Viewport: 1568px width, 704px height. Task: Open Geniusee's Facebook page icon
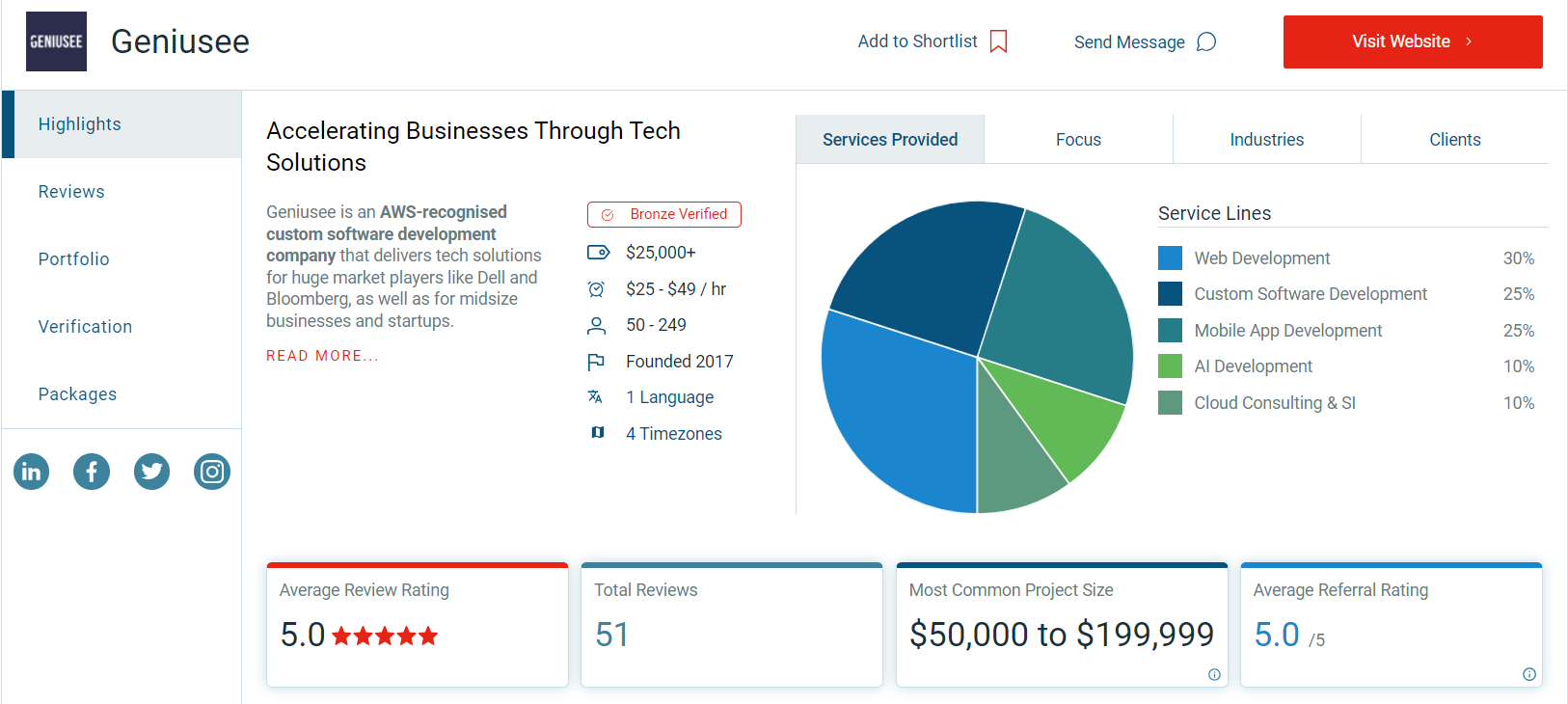pyautogui.click(x=92, y=472)
